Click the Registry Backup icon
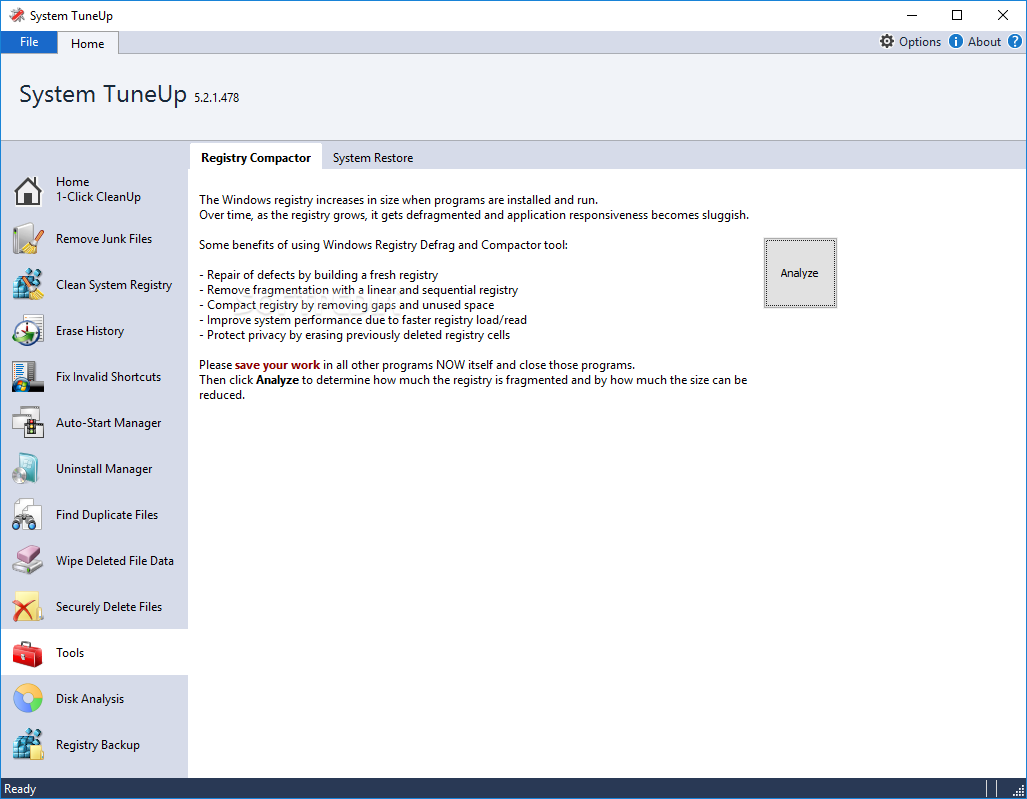 pyautogui.click(x=28, y=745)
